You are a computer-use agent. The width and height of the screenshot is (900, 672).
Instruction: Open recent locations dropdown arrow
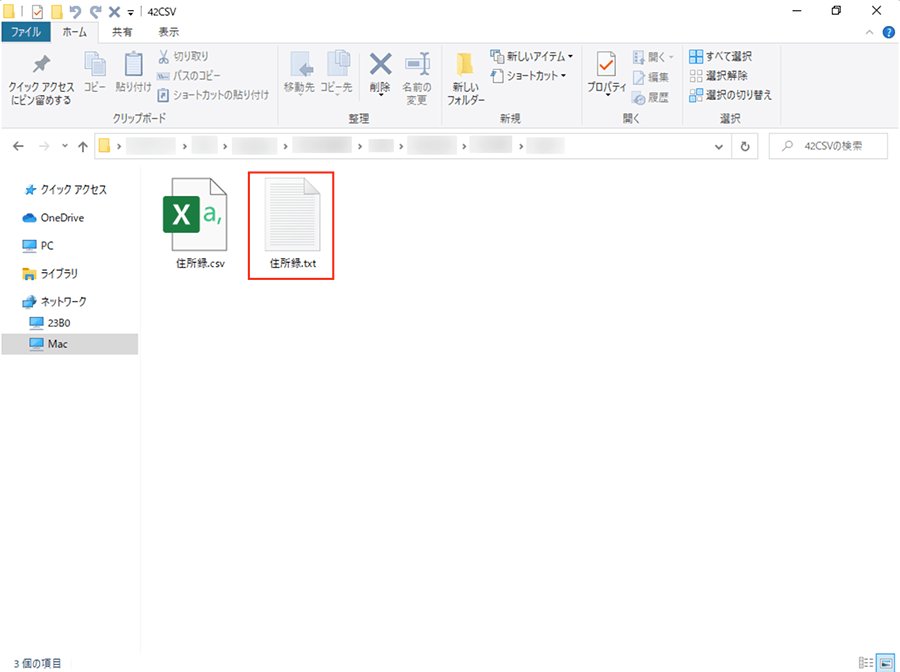(x=65, y=146)
